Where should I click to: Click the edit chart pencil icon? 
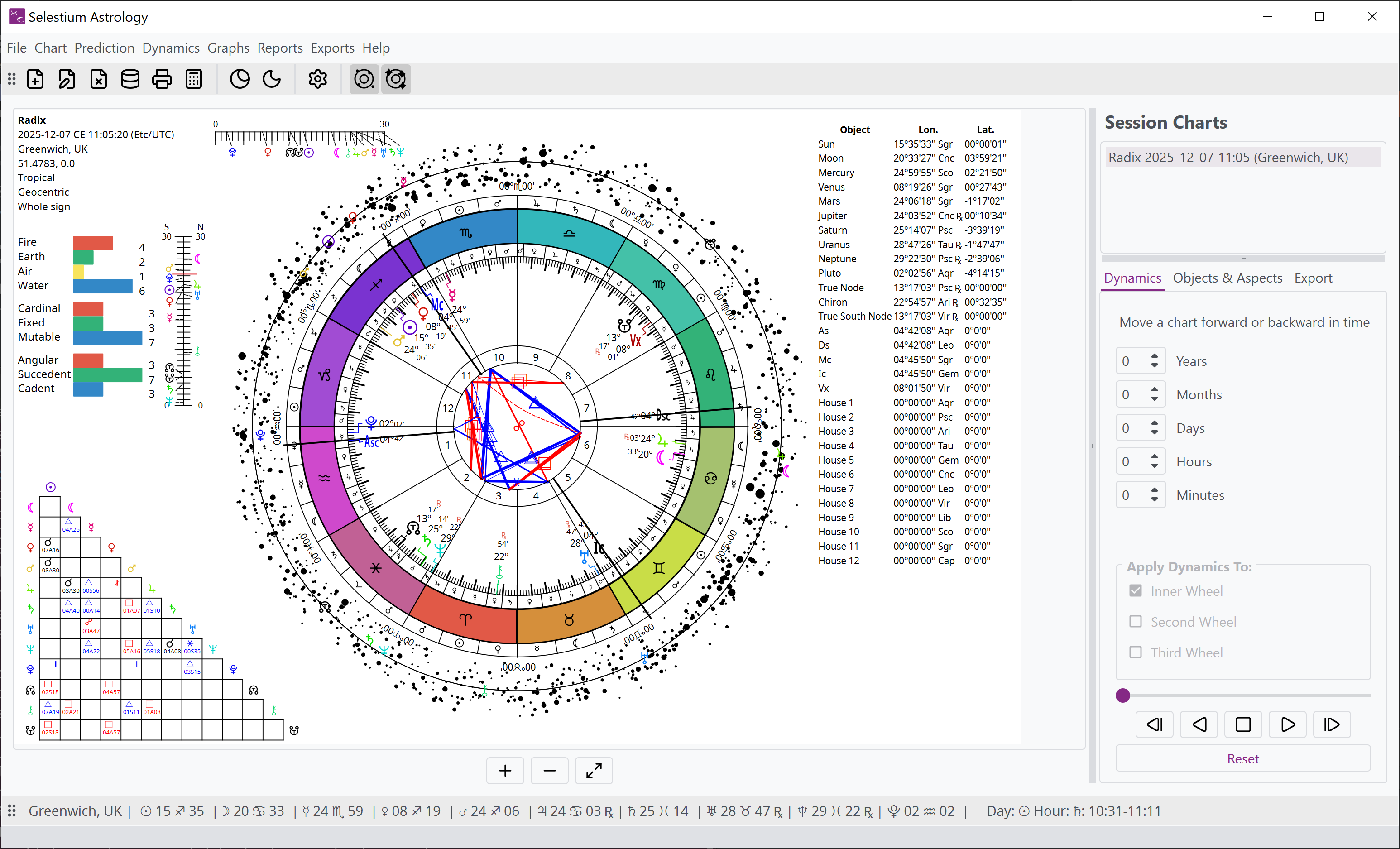coord(67,79)
